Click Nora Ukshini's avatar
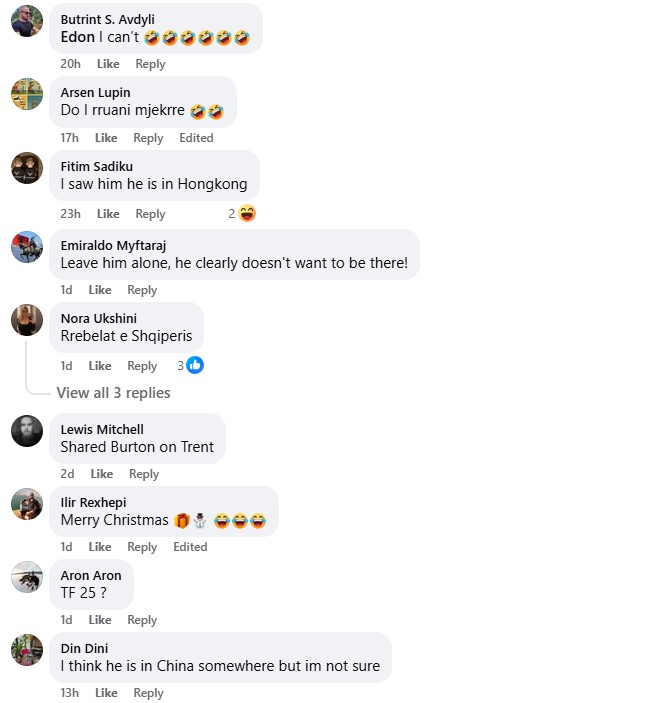The image size is (652, 703). 27,320
